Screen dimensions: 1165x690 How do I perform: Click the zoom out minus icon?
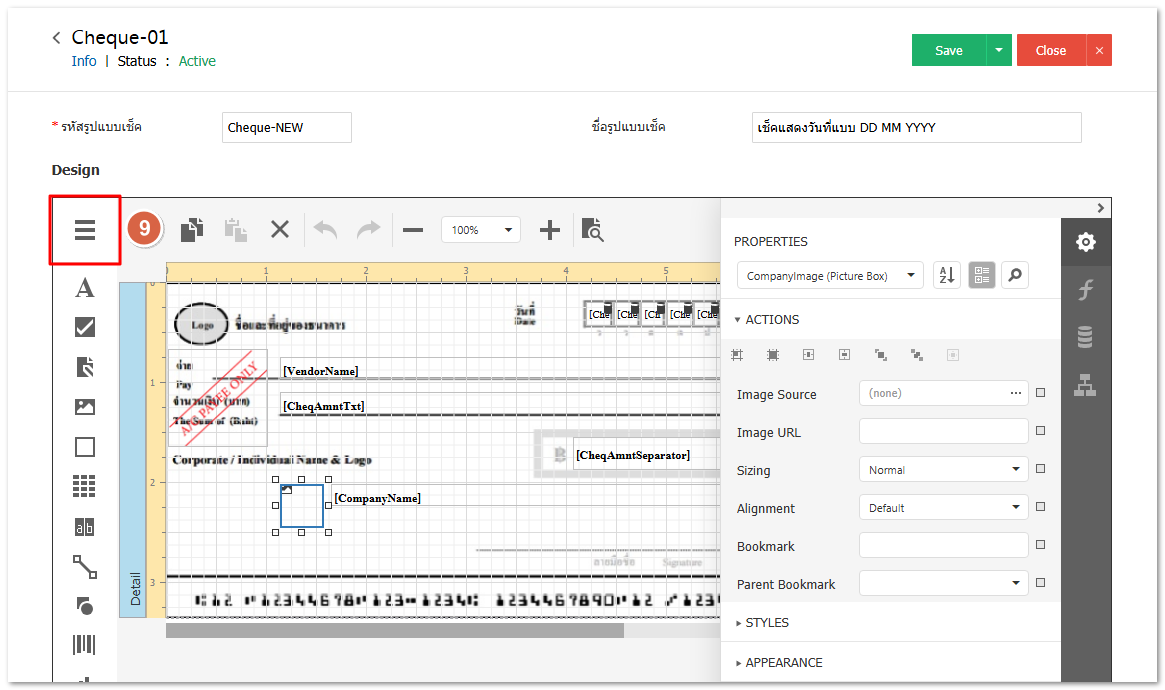click(x=412, y=230)
